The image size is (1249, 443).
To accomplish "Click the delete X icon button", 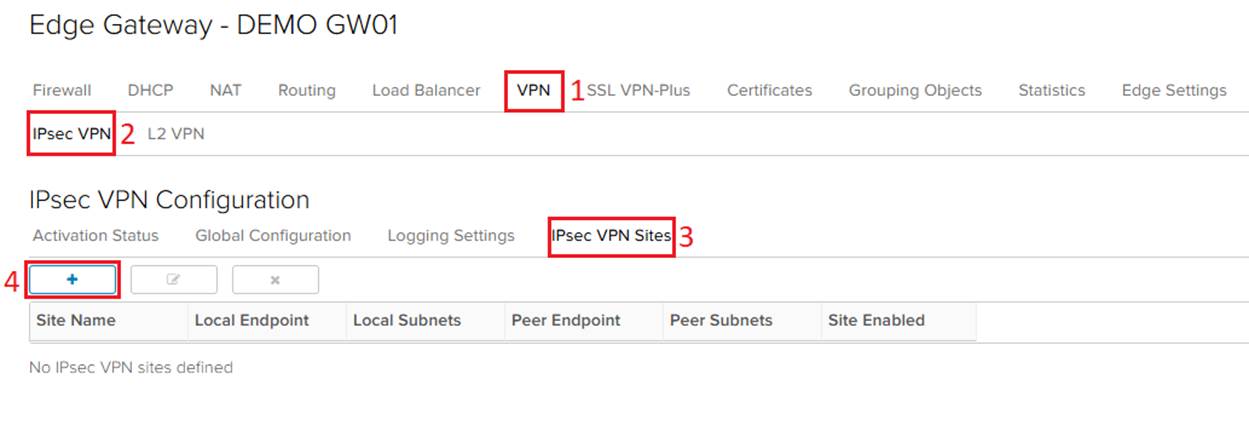I will pos(275,280).
